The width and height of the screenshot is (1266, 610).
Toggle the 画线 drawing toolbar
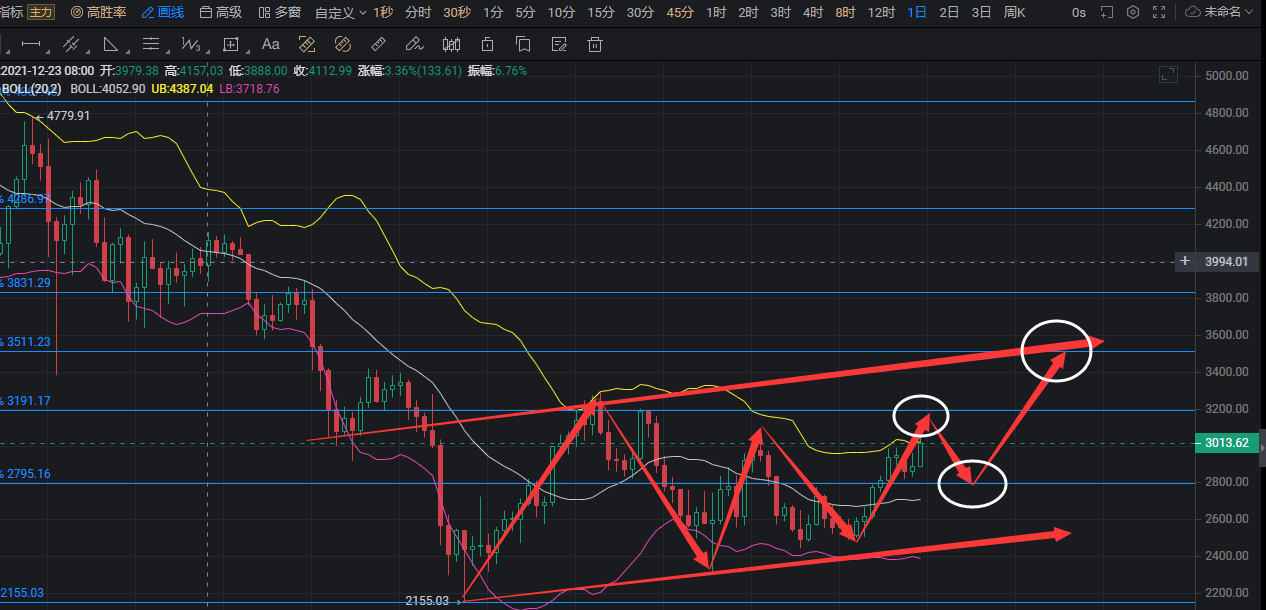(x=162, y=13)
